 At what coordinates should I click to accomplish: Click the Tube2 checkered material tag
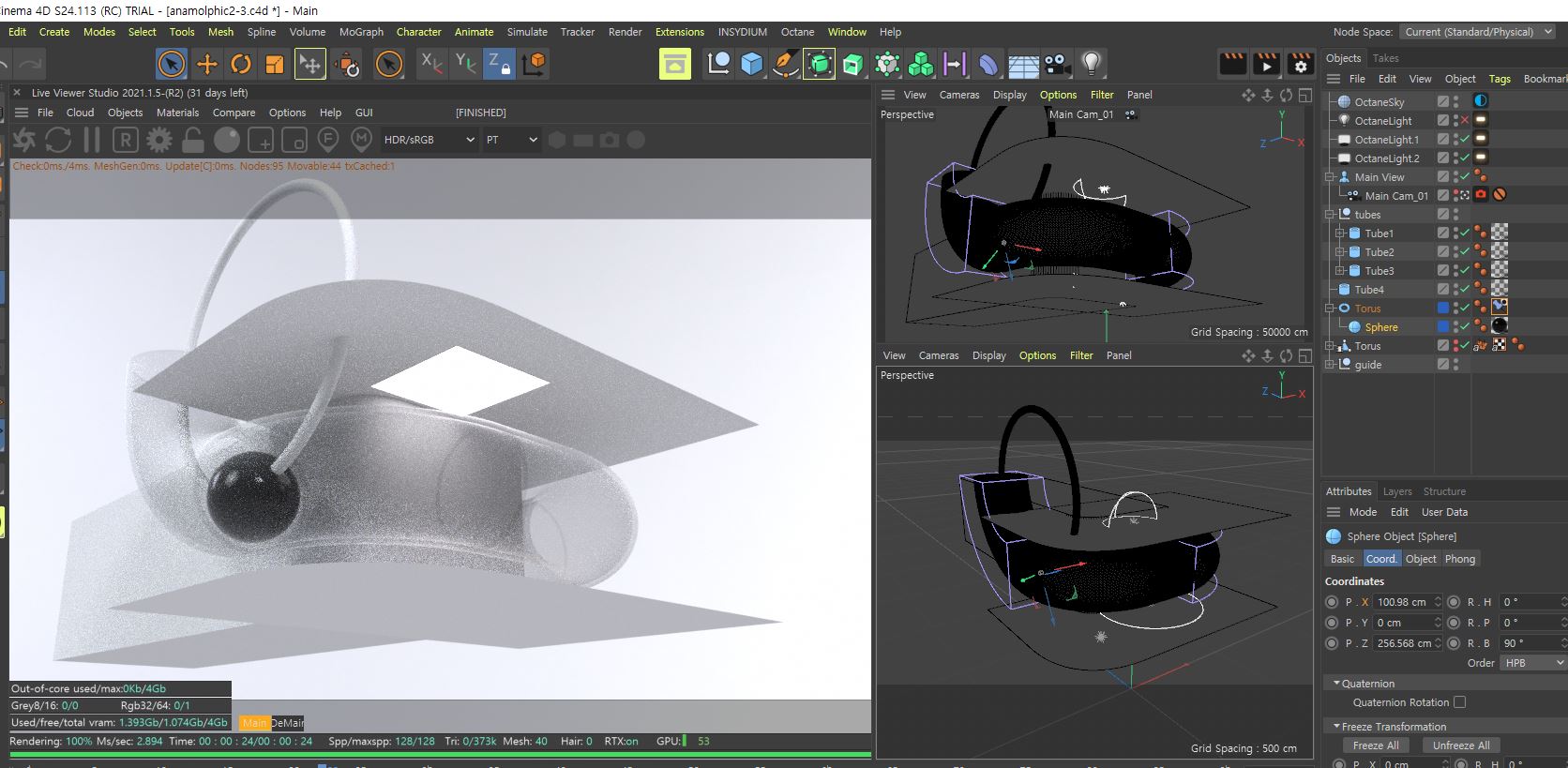(x=1500, y=251)
